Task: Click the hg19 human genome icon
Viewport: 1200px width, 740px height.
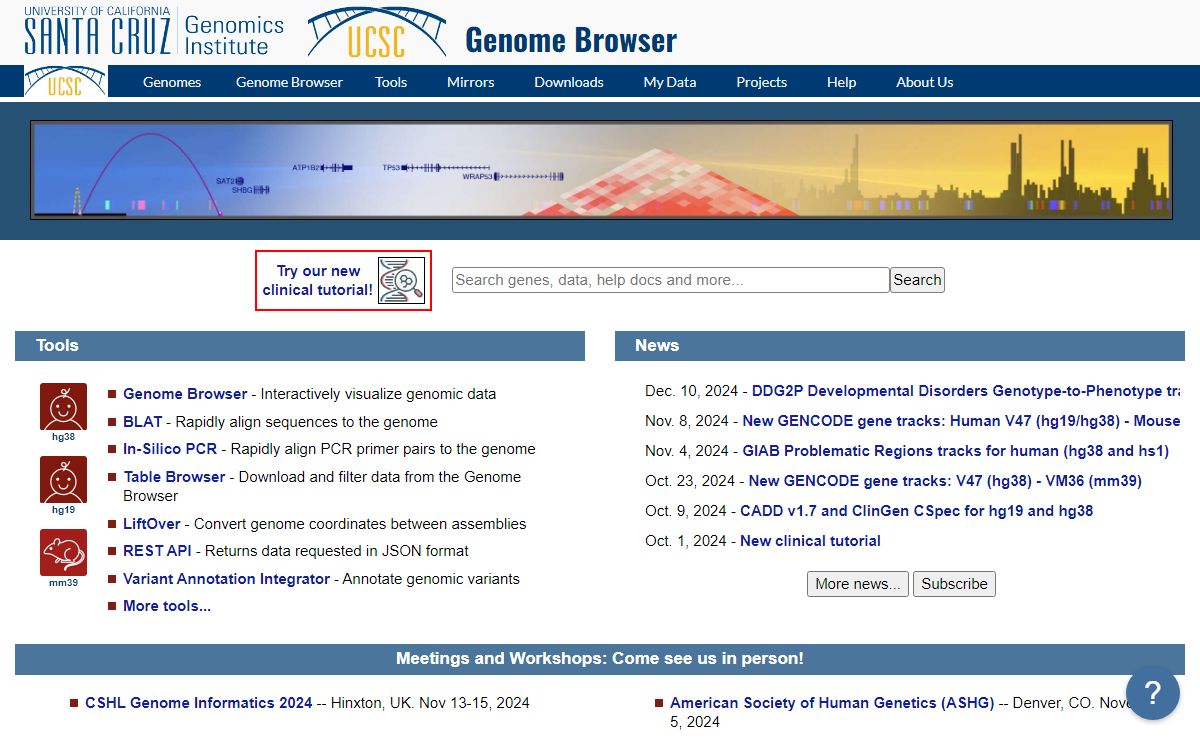Action: 63,480
